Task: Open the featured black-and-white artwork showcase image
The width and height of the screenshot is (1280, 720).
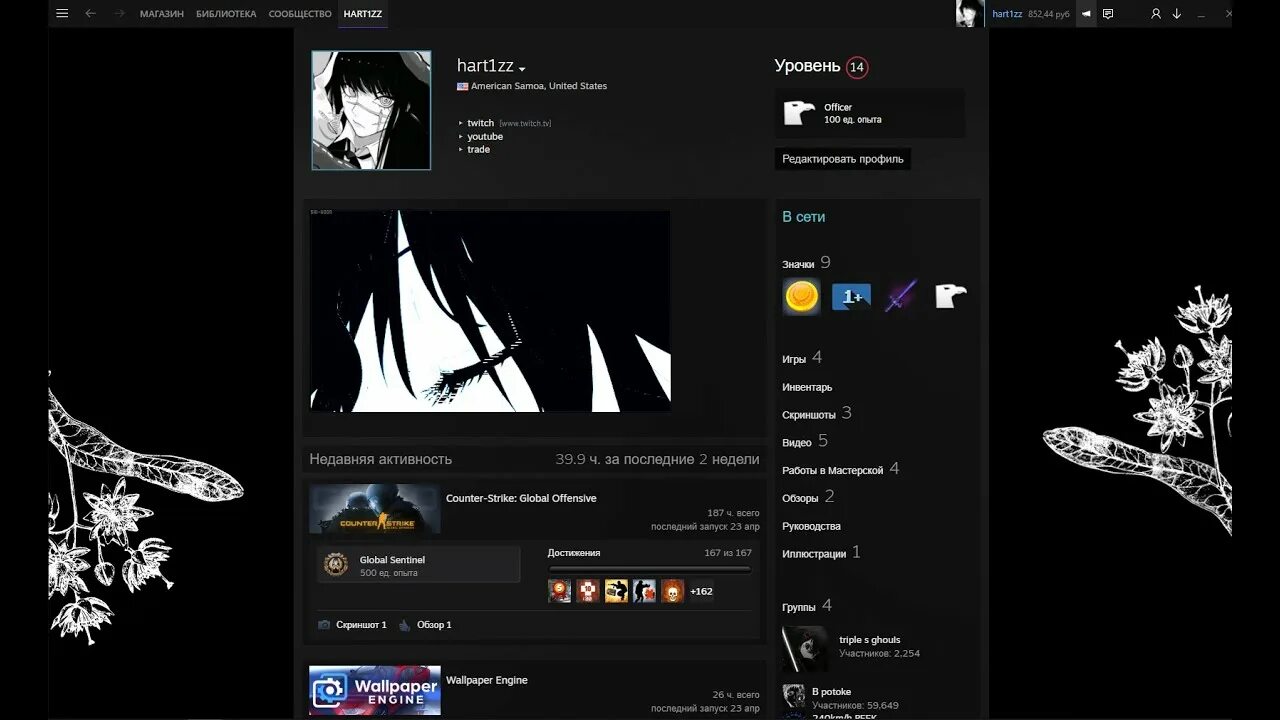Action: (490, 311)
